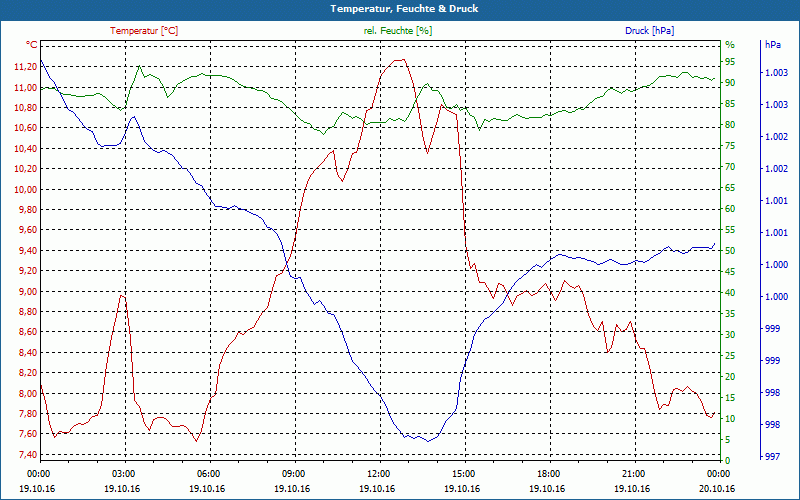This screenshot has height=500, width=800.
Task: Click time axis label '15:00'
Action: pyautogui.click(x=462, y=474)
